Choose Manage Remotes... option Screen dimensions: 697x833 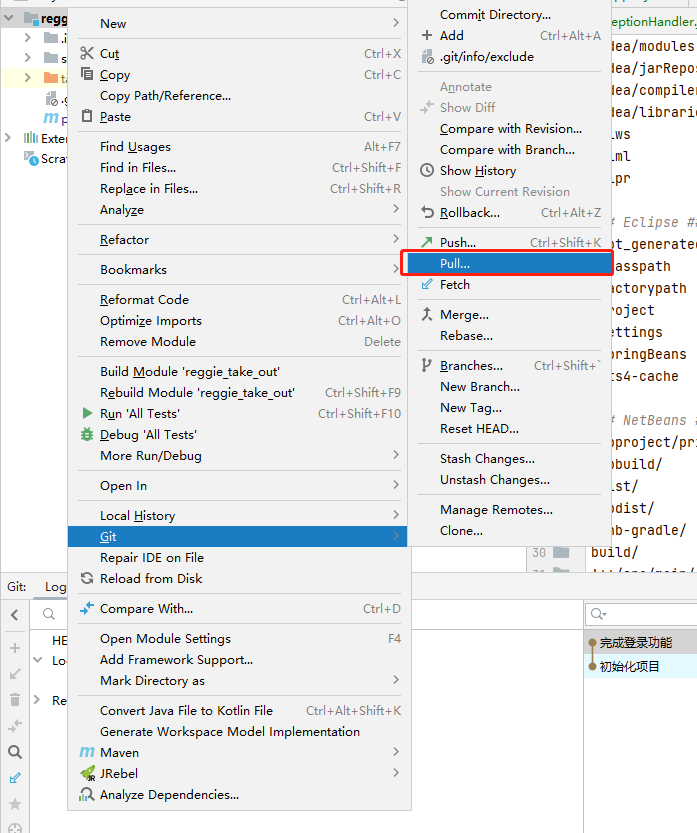tap(509, 509)
